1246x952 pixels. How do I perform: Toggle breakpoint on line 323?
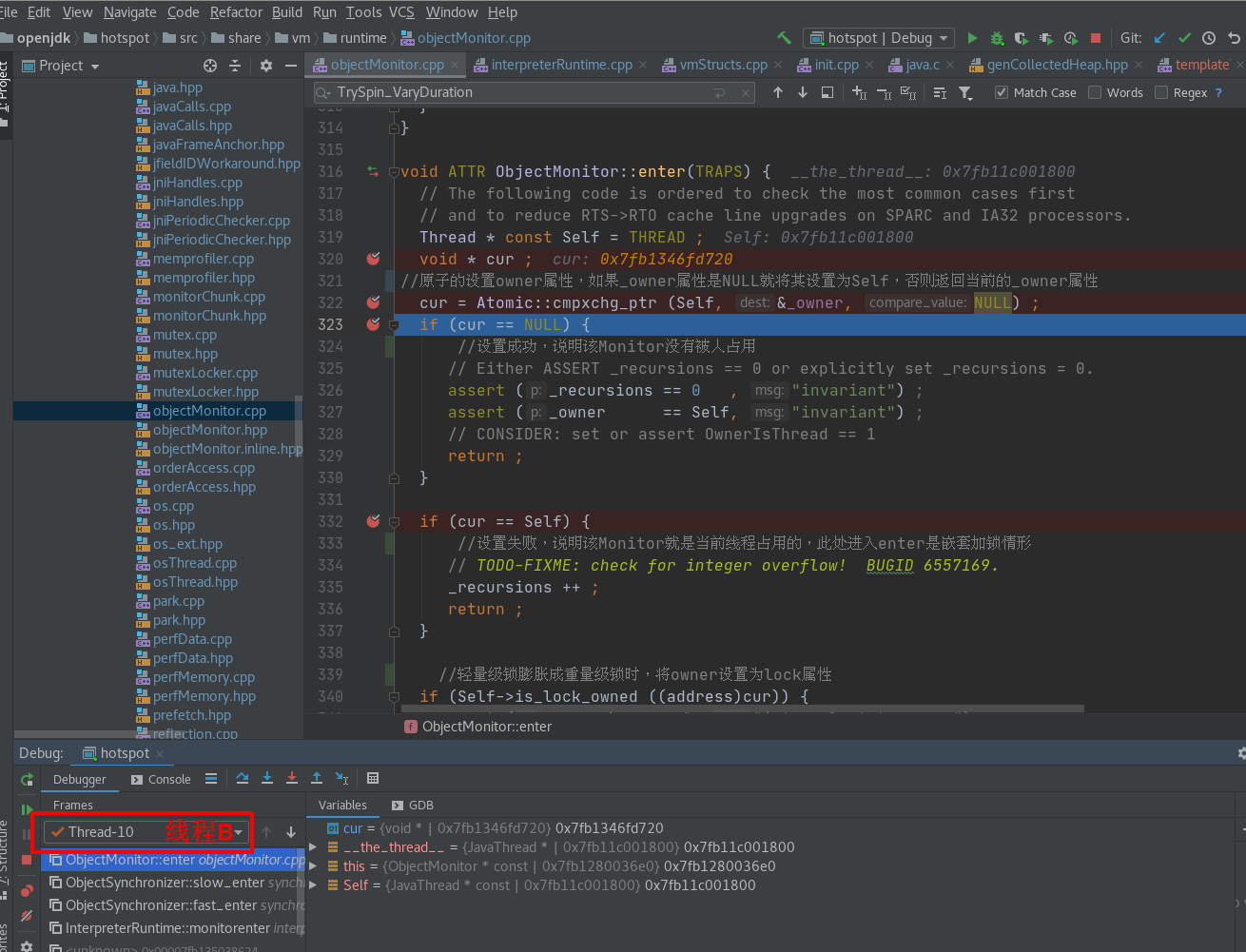(x=374, y=324)
